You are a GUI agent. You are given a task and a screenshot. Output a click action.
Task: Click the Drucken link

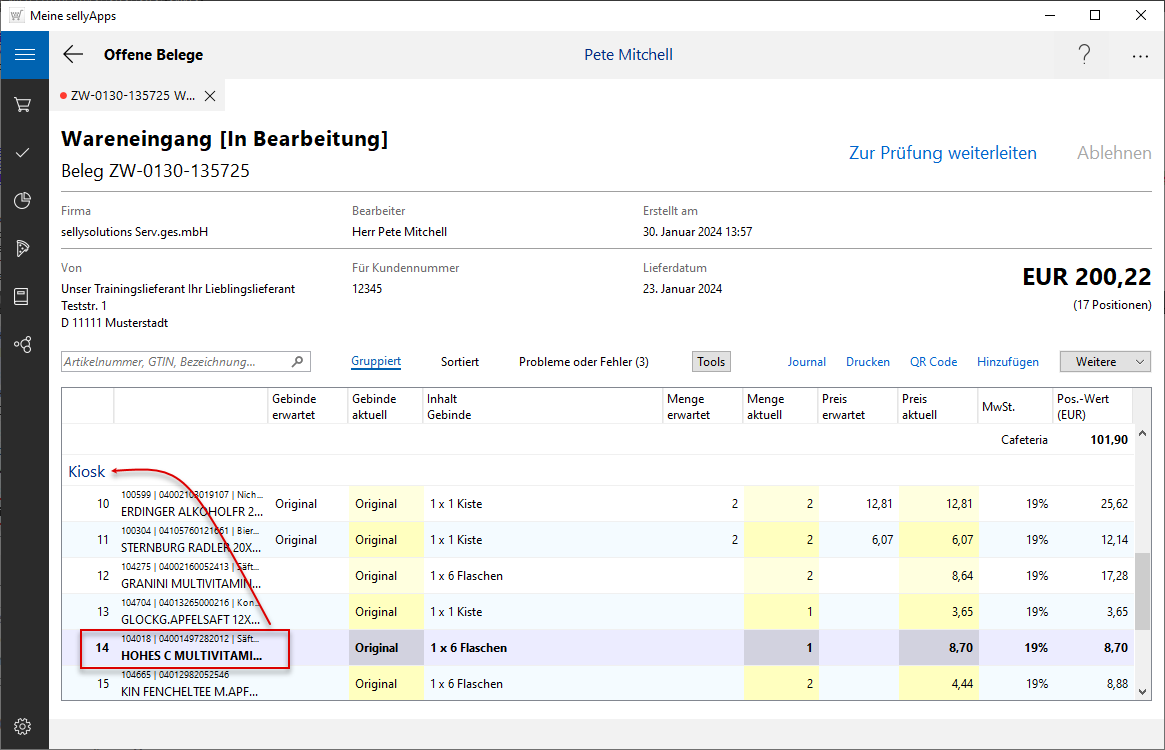click(867, 362)
